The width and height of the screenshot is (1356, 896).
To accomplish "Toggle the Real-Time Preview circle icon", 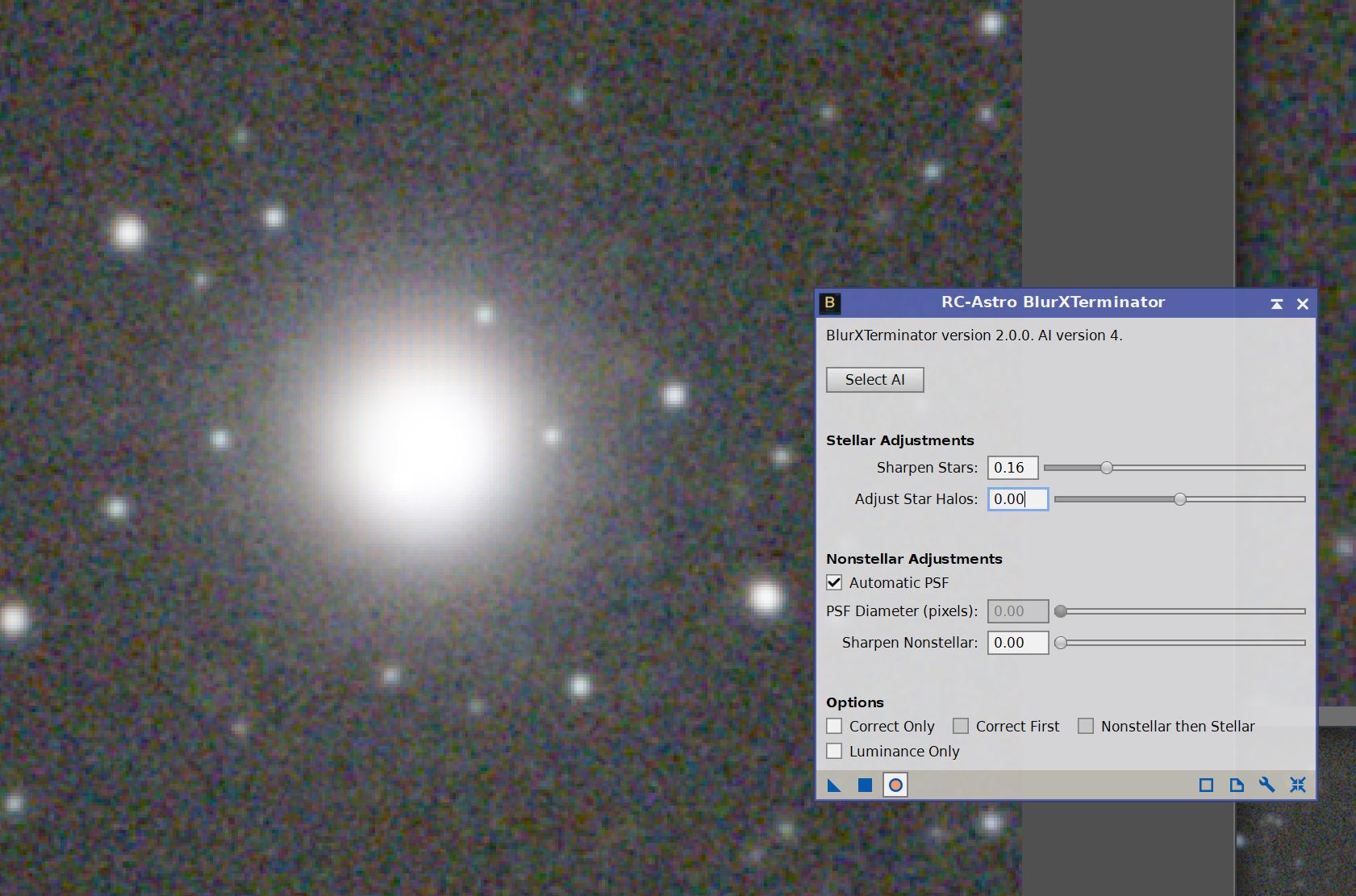I will coord(895,785).
